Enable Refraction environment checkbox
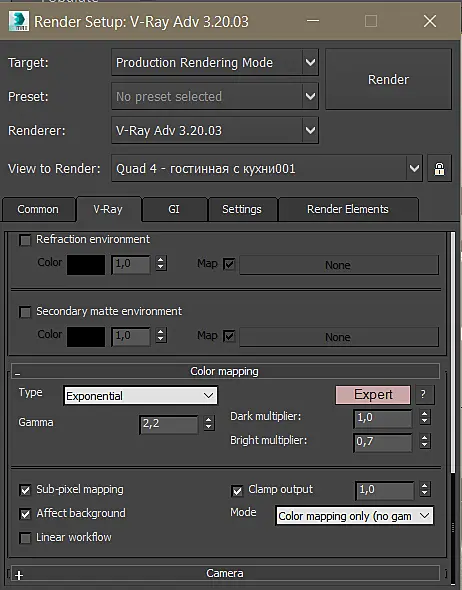Image resolution: width=462 pixels, height=590 pixels. pos(25,240)
